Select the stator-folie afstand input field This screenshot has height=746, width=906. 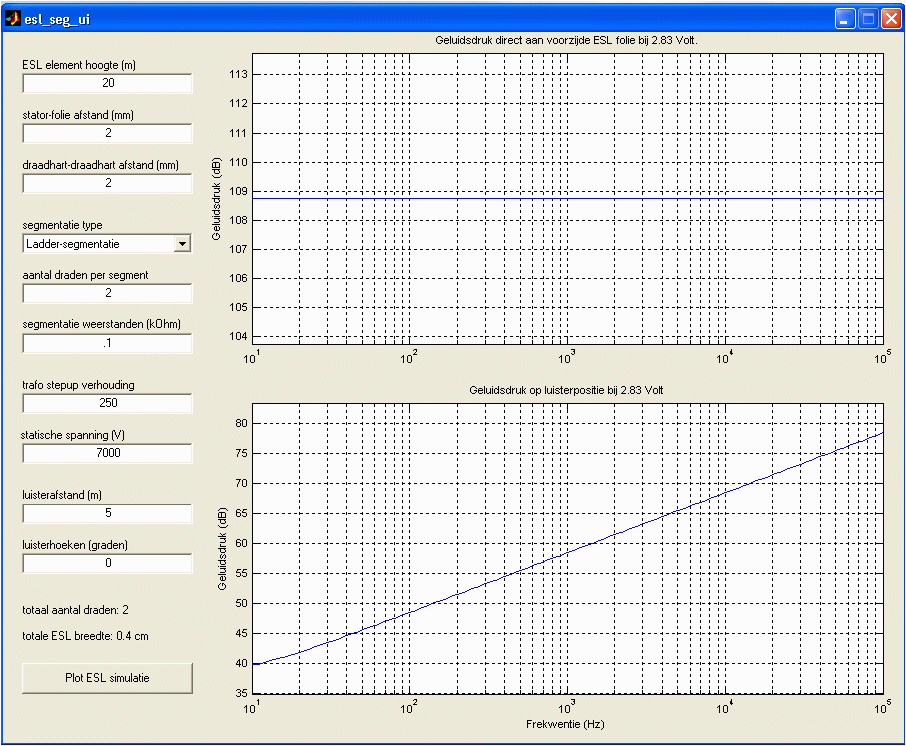pos(107,133)
